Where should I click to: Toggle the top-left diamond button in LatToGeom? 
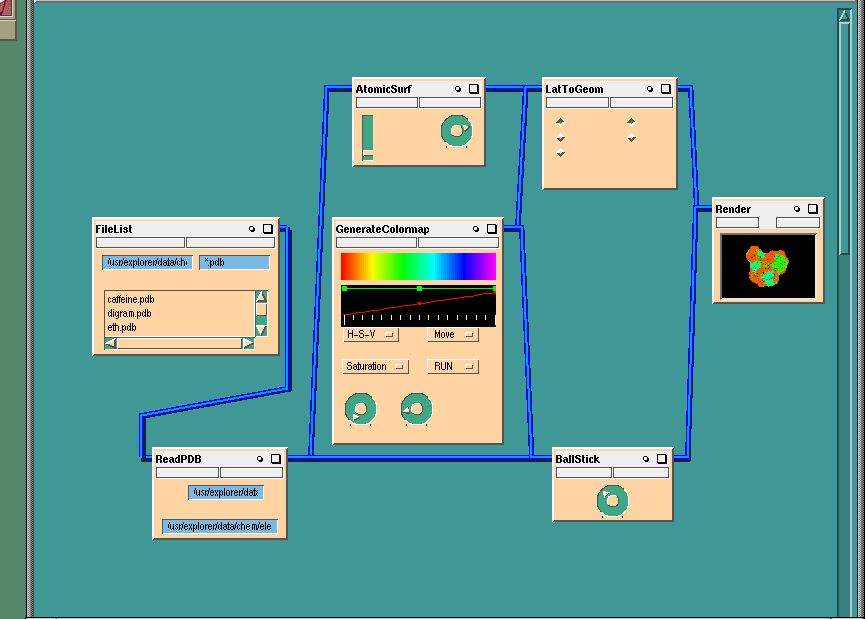[561, 122]
